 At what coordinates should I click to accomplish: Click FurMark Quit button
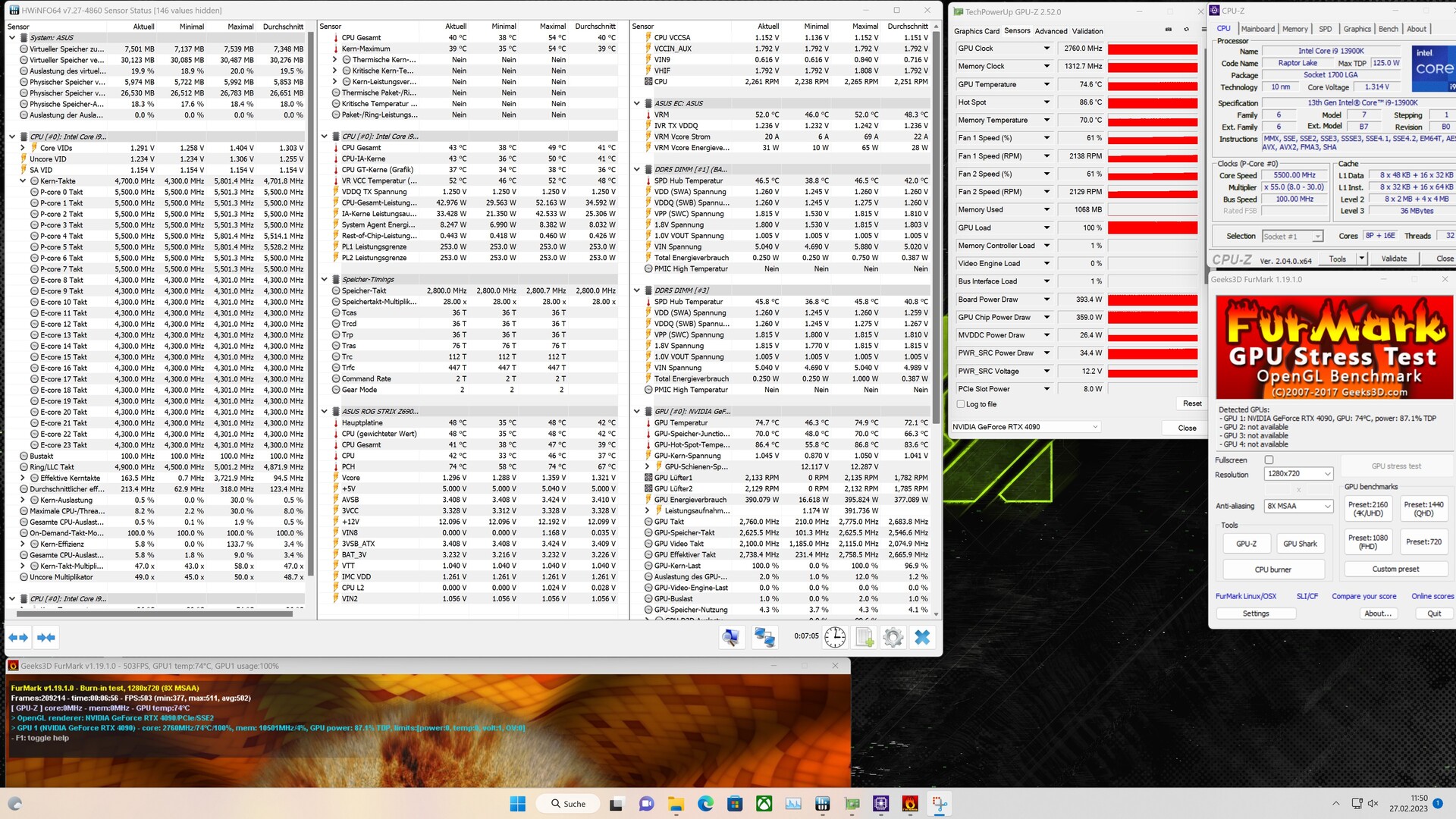[x=1434, y=613]
